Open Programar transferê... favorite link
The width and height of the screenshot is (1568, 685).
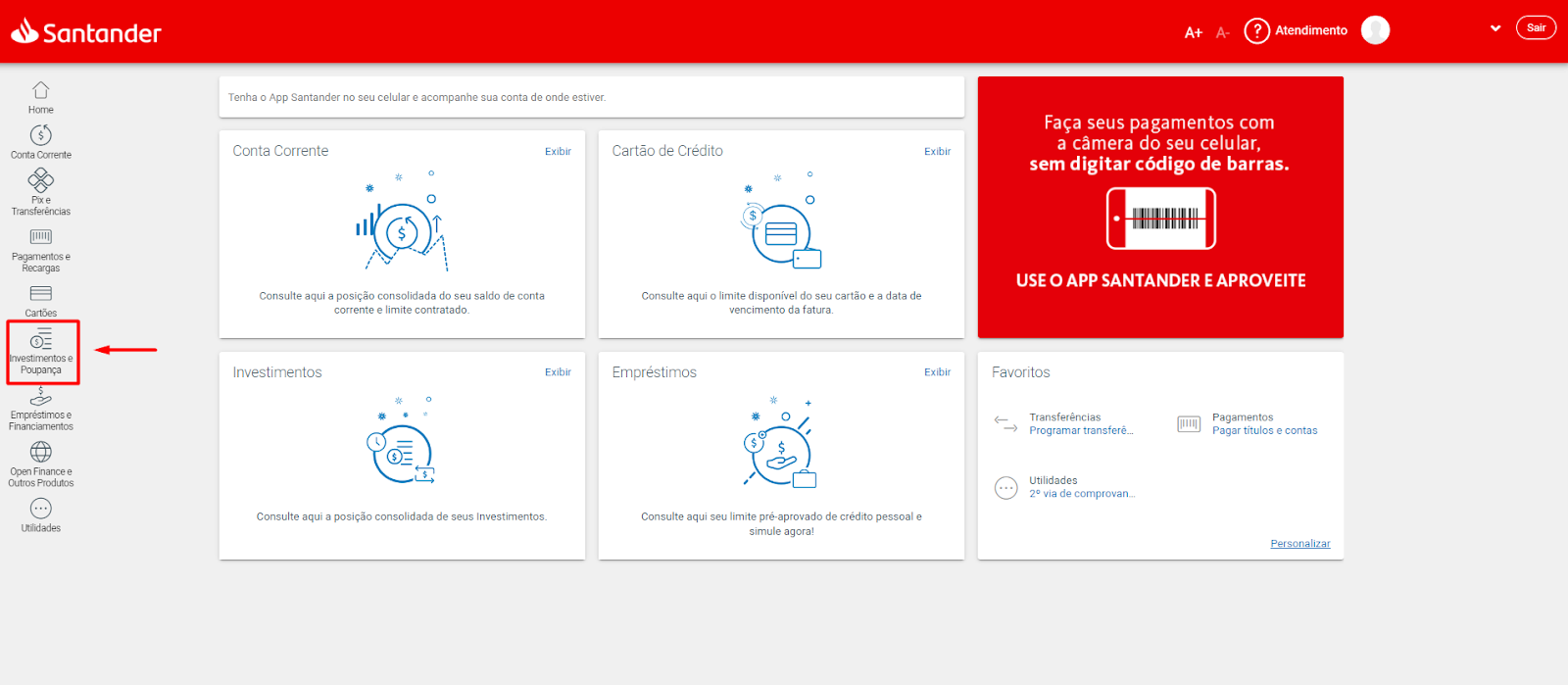1081,430
